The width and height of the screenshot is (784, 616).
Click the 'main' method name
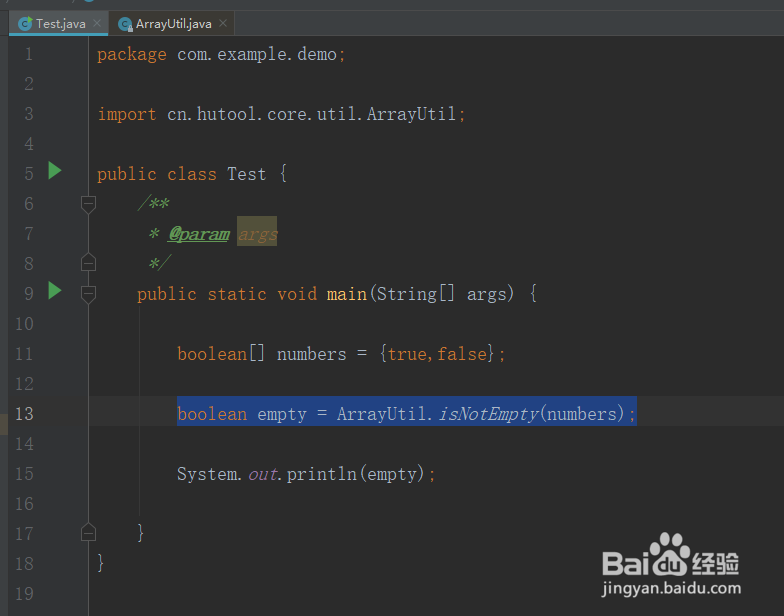[346, 294]
